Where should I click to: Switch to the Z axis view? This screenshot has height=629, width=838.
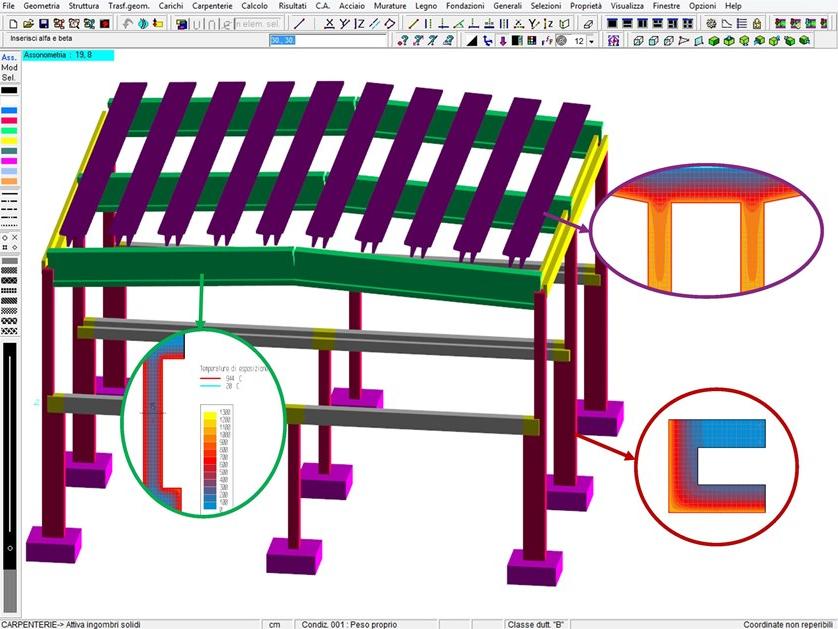click(x=359, y=23)
